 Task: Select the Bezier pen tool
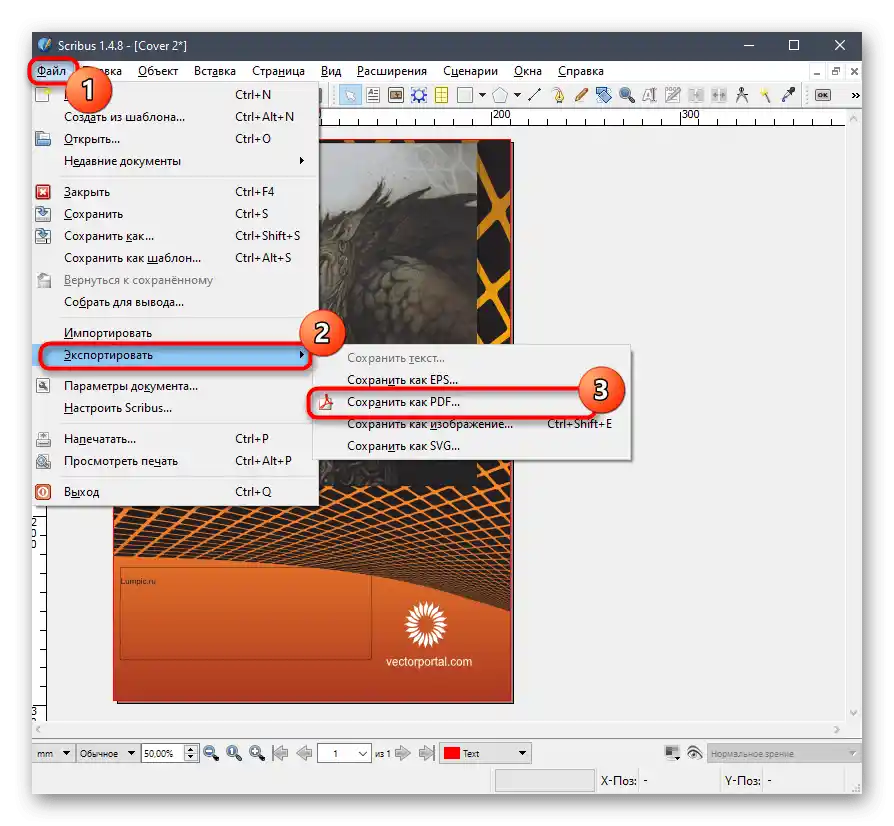(557, 95)
